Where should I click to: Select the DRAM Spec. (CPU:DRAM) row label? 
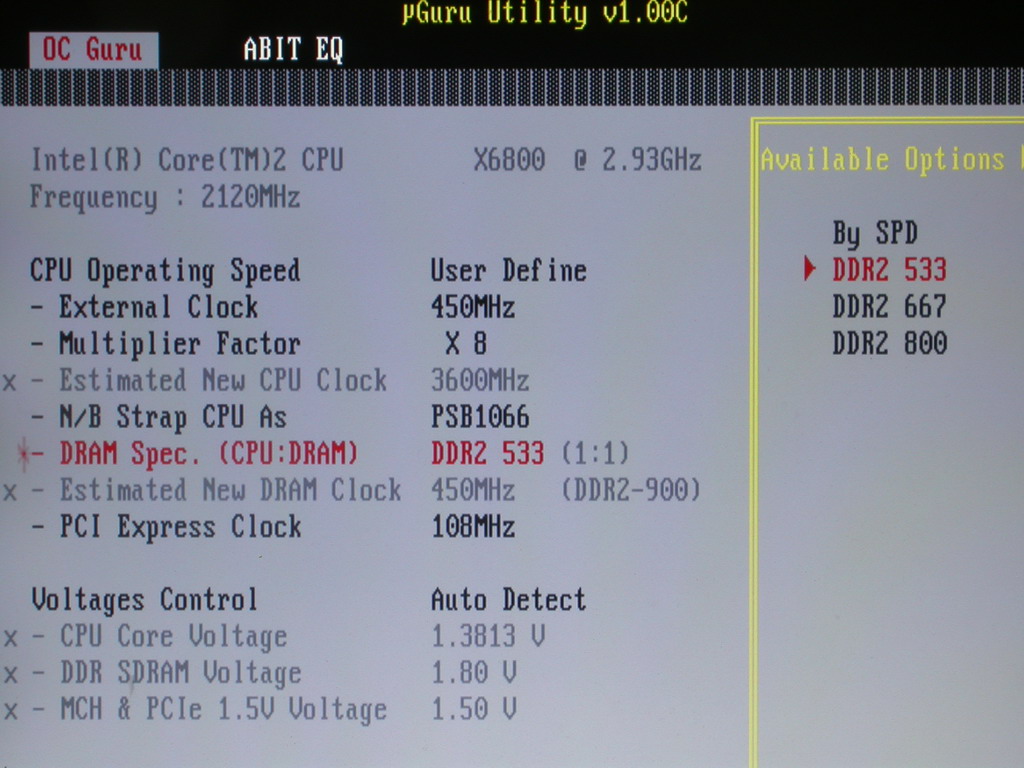click(x=209, y=454)
